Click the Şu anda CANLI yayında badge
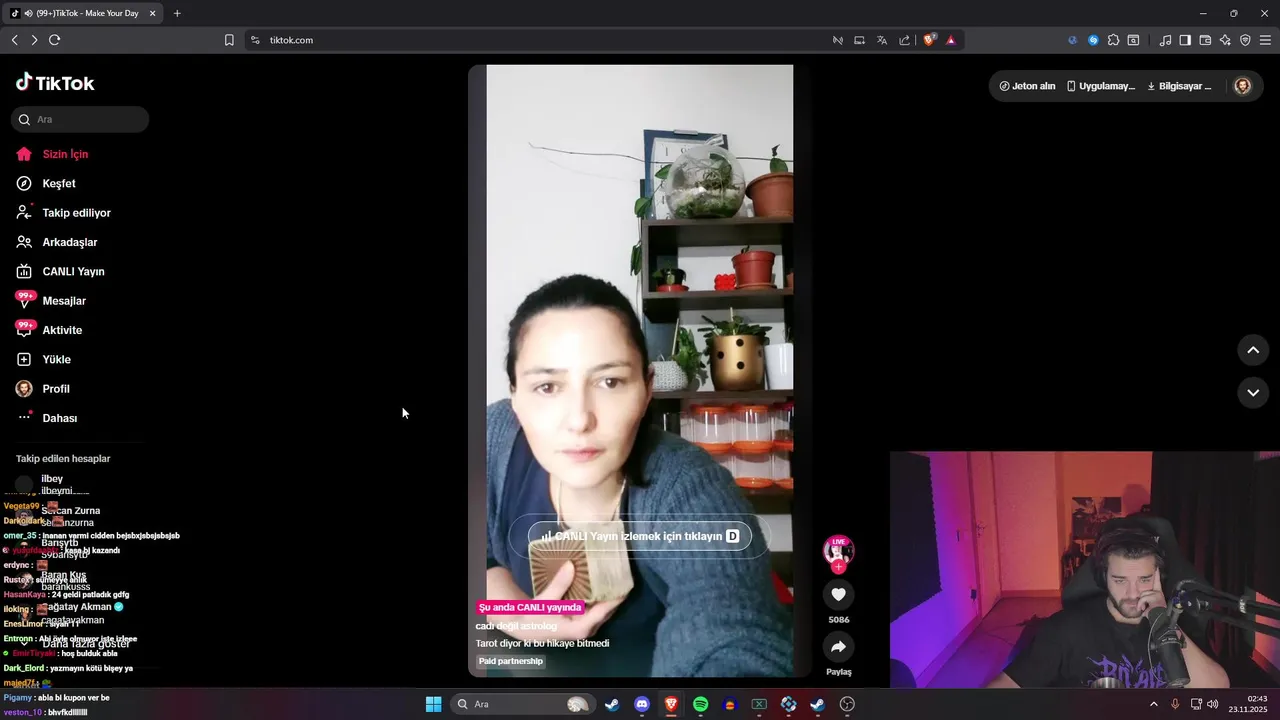Screen dimensions: 1280x720 click(530, 607)
